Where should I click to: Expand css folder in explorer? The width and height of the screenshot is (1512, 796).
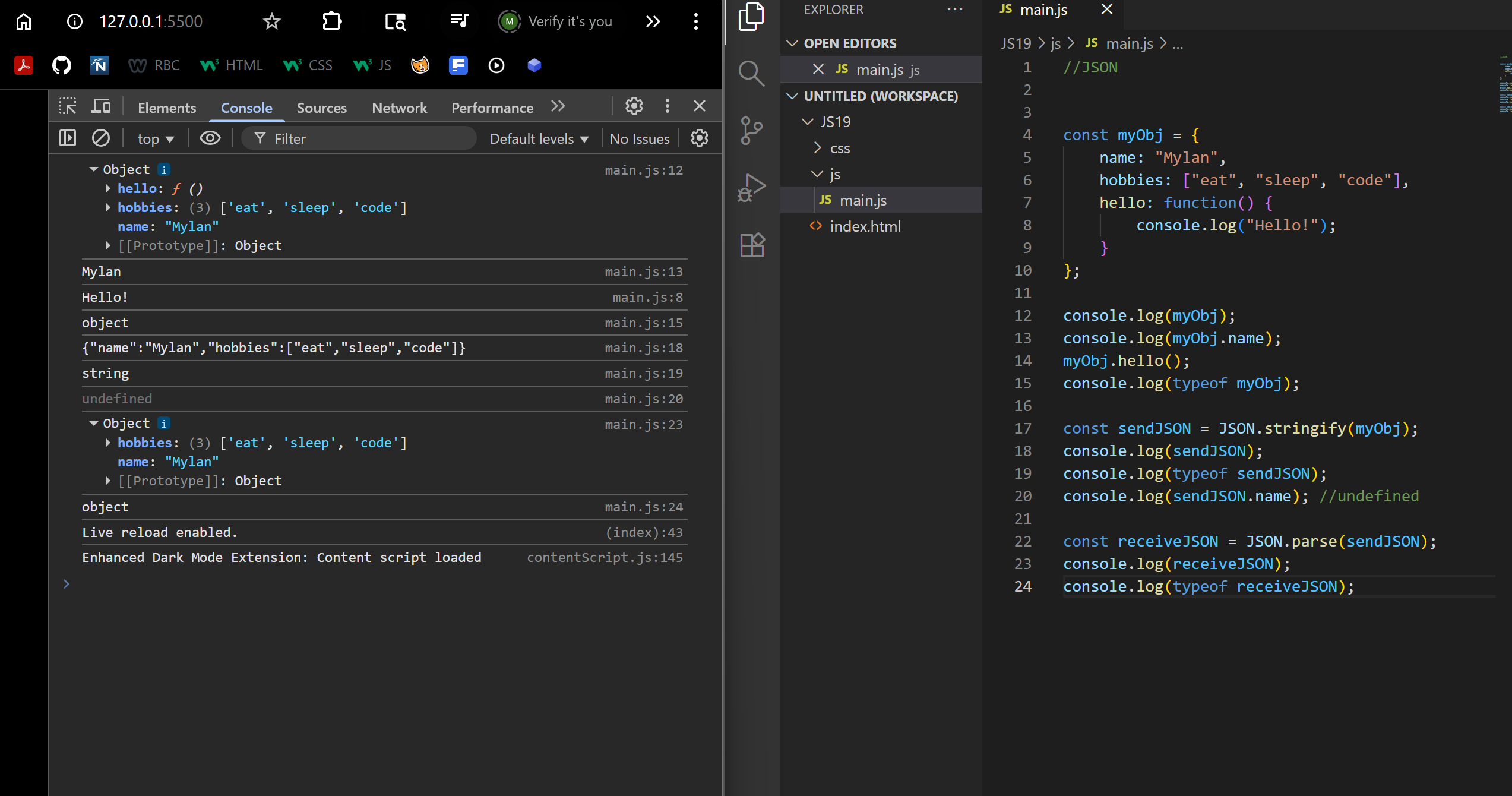point(840,148)
